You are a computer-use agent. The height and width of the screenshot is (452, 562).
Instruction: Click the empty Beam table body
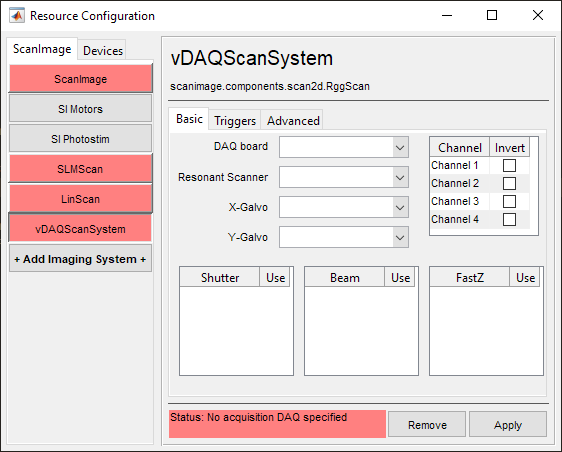[x=361, y=330]
